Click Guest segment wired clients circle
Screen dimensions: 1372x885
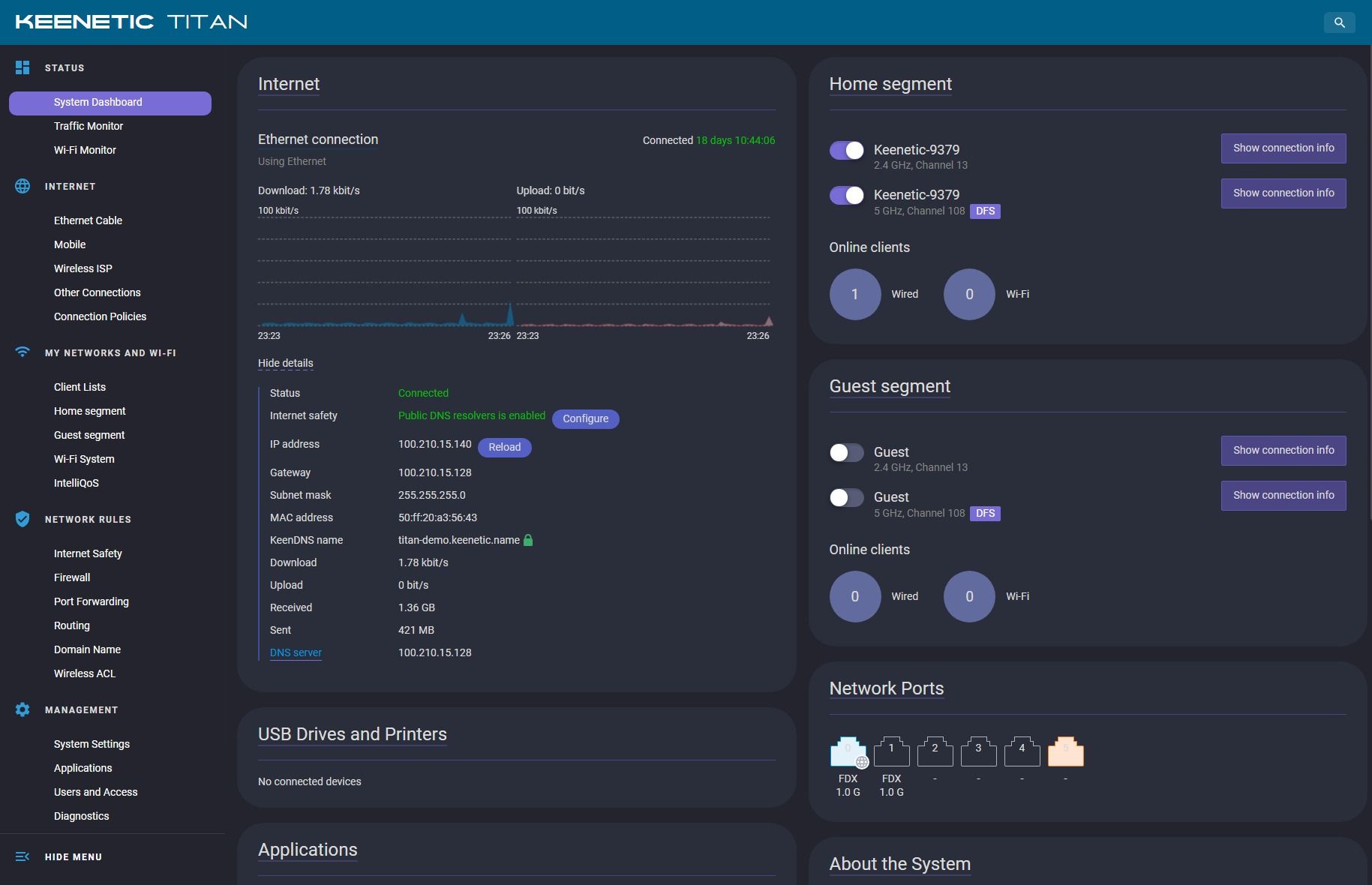coord(855,596)
